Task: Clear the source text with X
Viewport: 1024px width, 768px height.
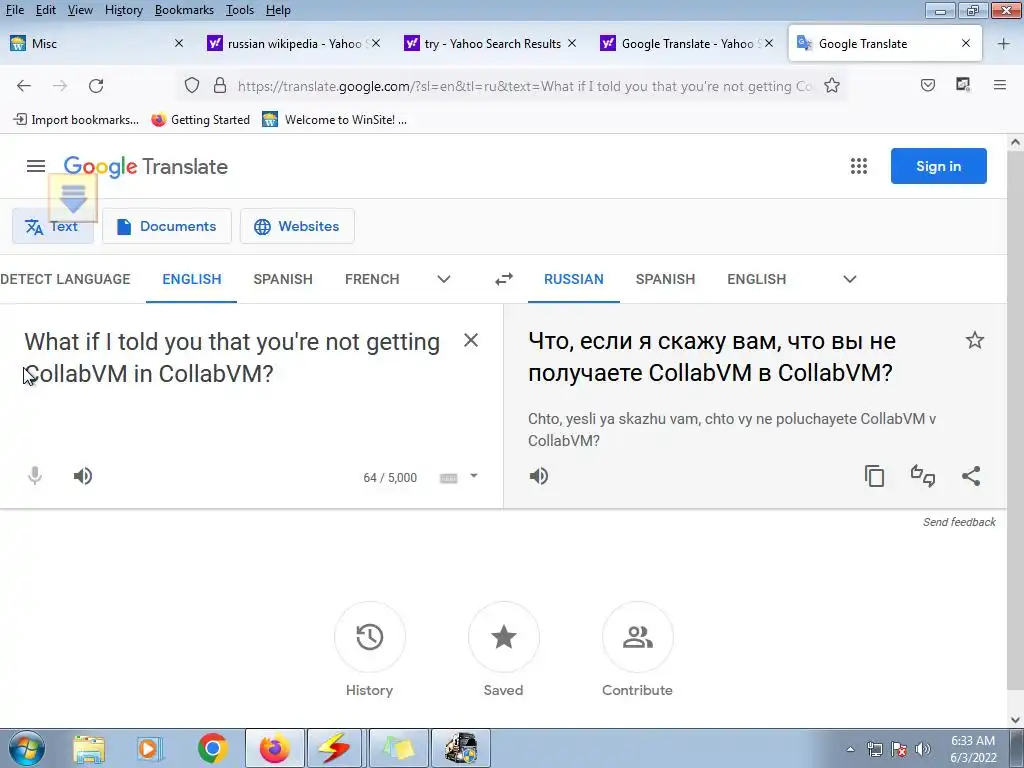Action: [x=470, y=340]
